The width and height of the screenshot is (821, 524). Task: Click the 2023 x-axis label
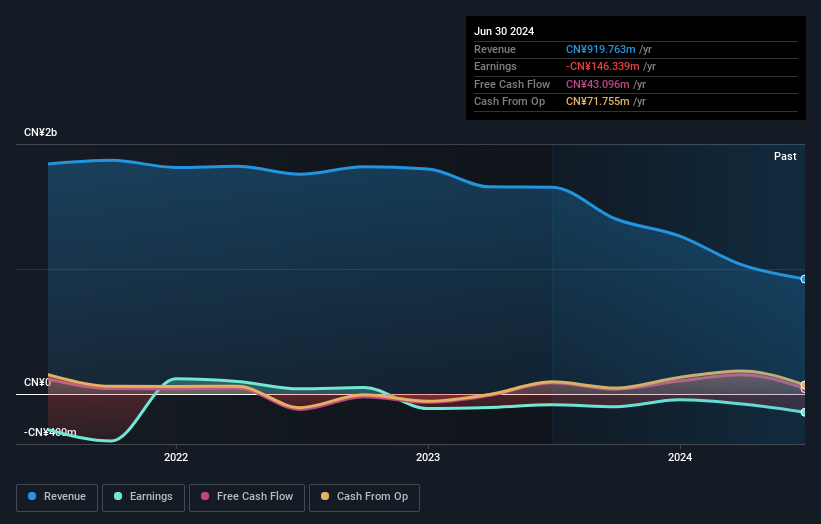428,458
